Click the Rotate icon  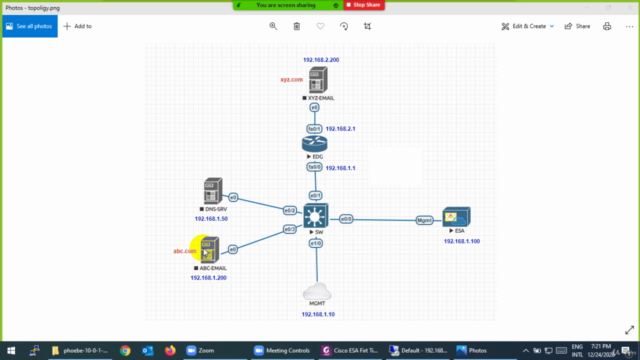[x=344, y=26]
